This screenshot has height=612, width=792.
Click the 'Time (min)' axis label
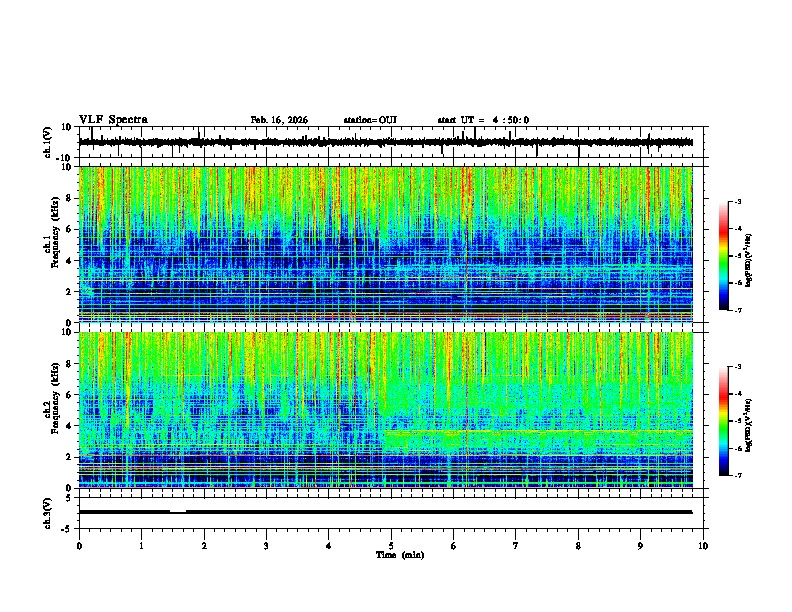point(400,555)
